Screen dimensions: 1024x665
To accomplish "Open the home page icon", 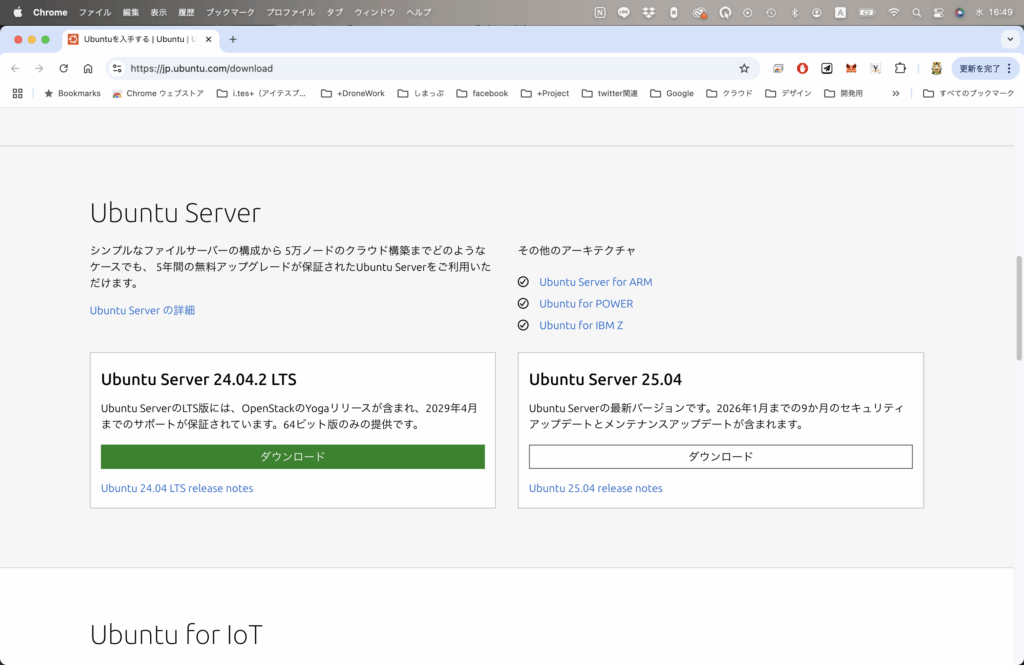I will tap(88, 68).
